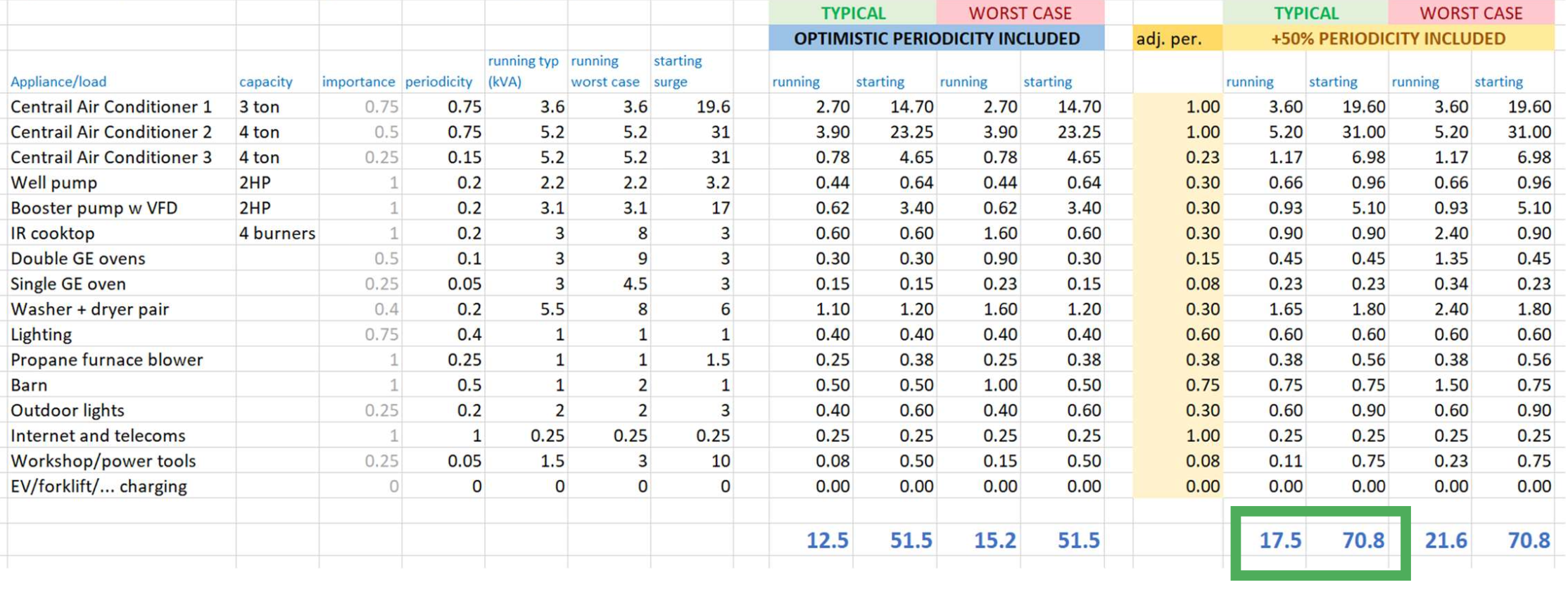Select the "running typ (kVA)" header
This screenshot has width=1568, height=594.
[x=526, y=72]
